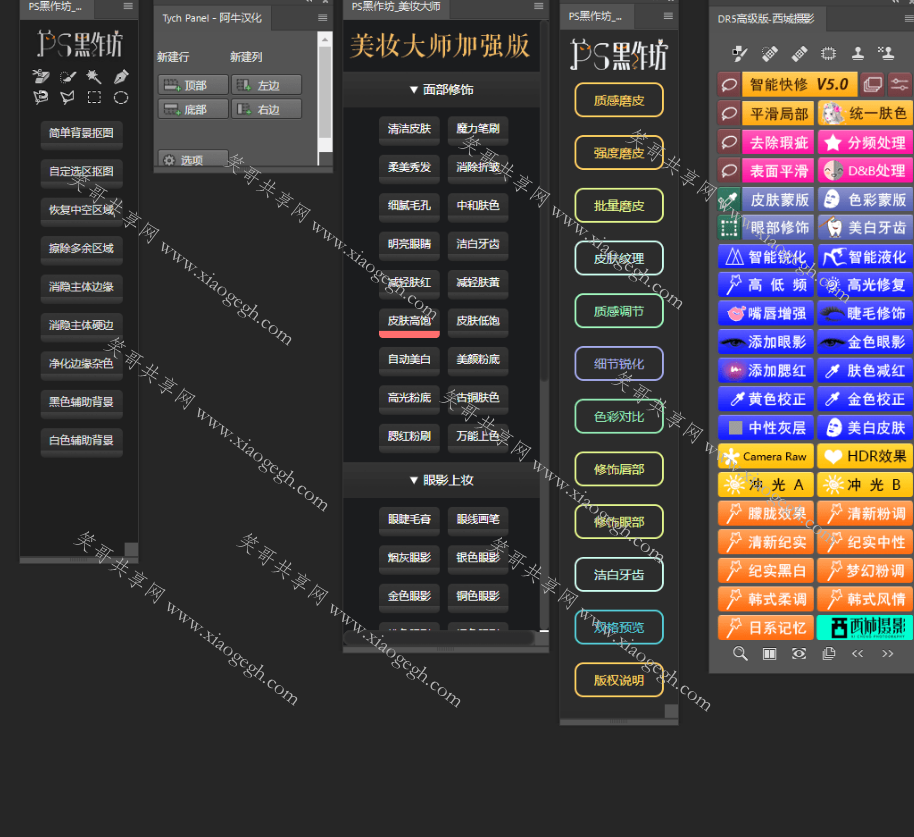Screen dimensions: 914x837
Task: Click the HDR效果 button
Action: coord(866,456)
